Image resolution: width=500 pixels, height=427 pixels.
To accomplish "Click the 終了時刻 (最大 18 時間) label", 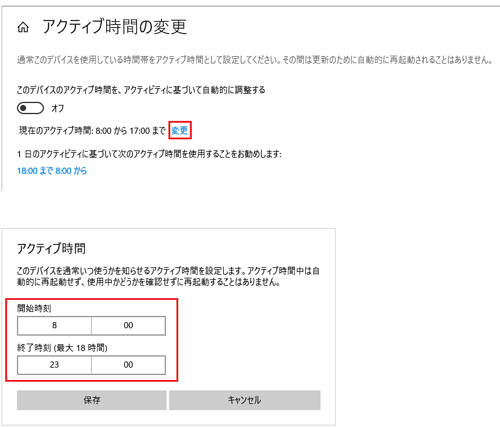I will click(62, 348).
